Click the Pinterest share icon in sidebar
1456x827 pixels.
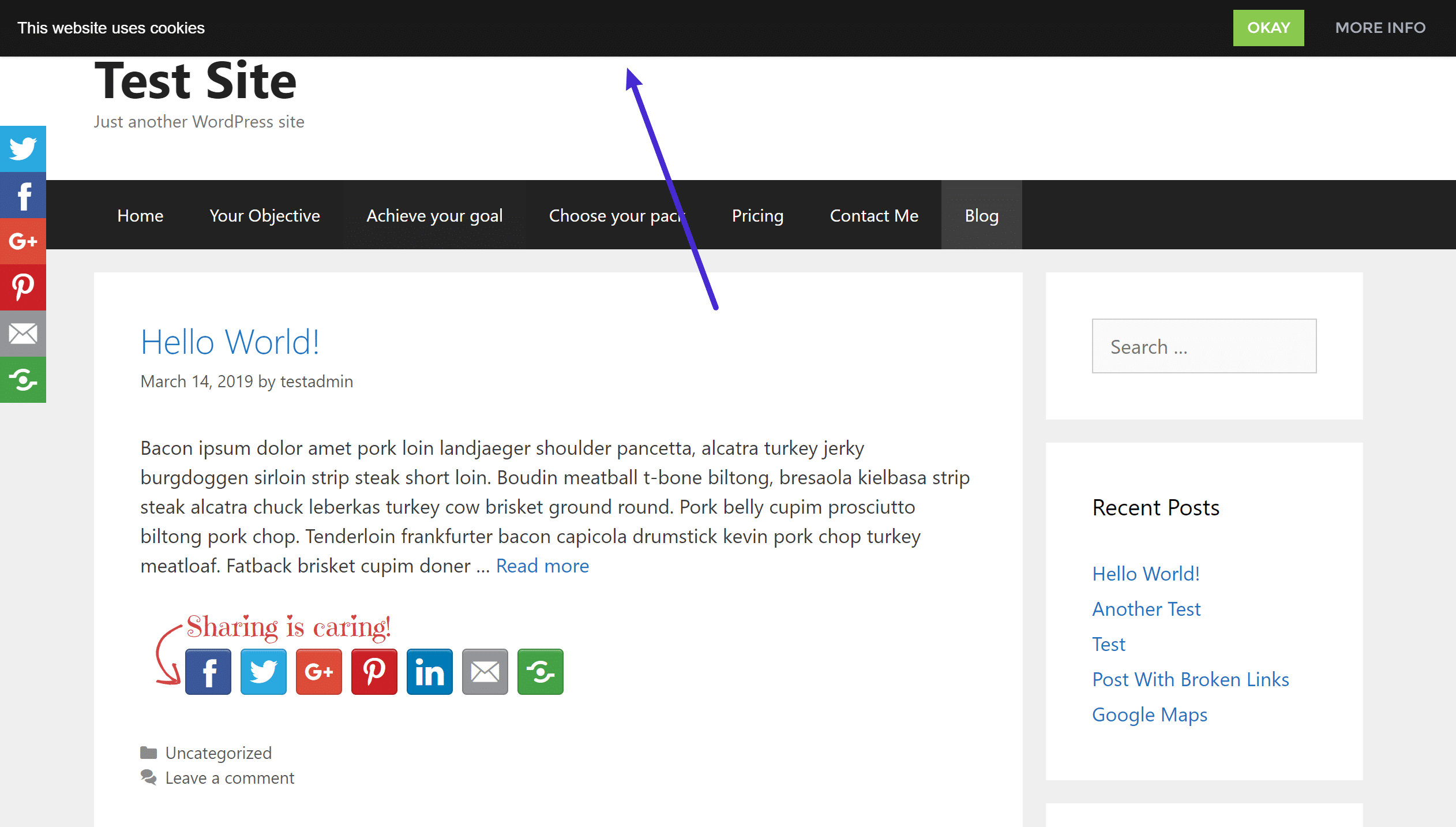[23, 287]
